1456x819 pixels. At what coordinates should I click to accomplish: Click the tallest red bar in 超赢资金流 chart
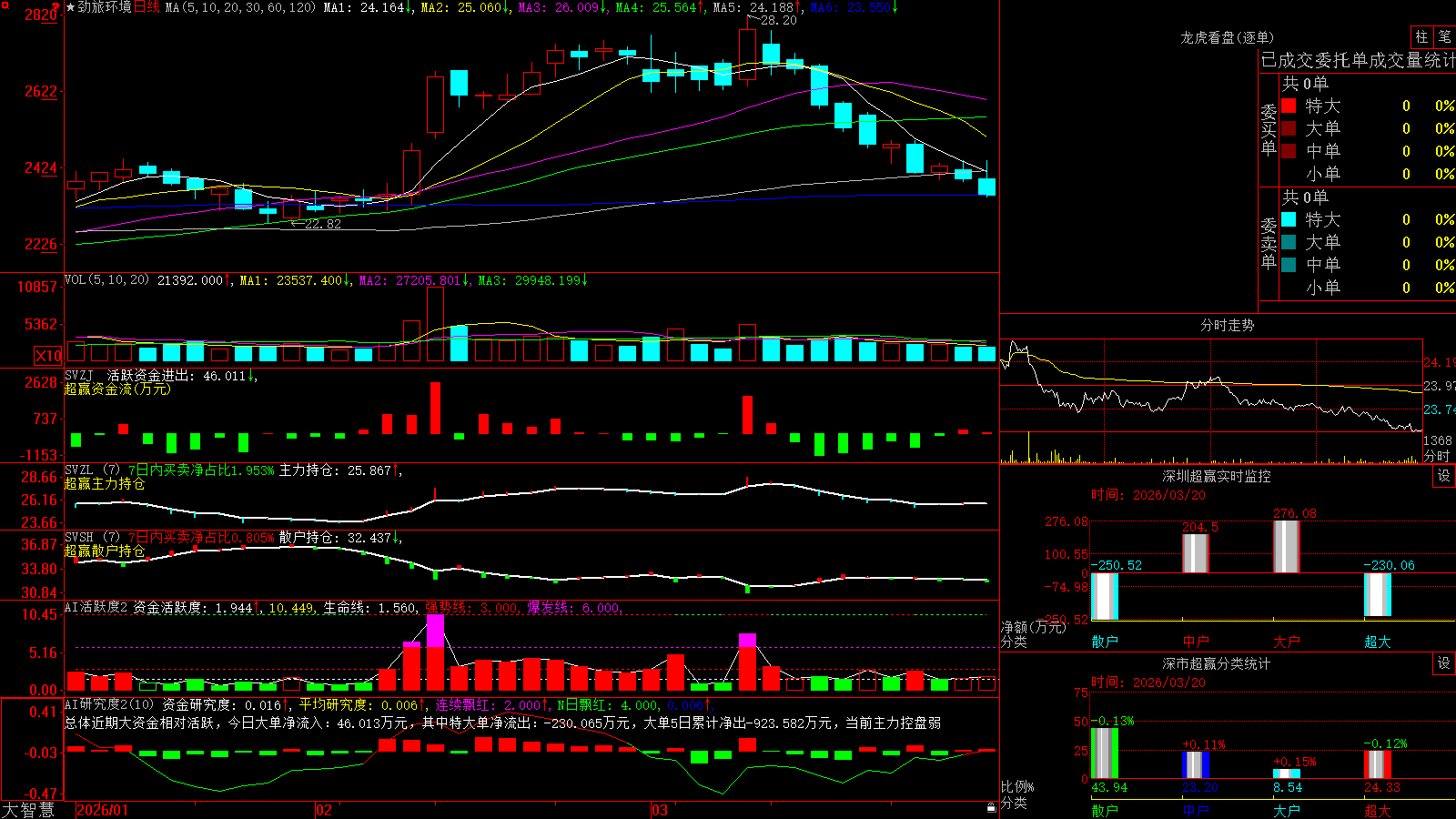pos(435,408)
